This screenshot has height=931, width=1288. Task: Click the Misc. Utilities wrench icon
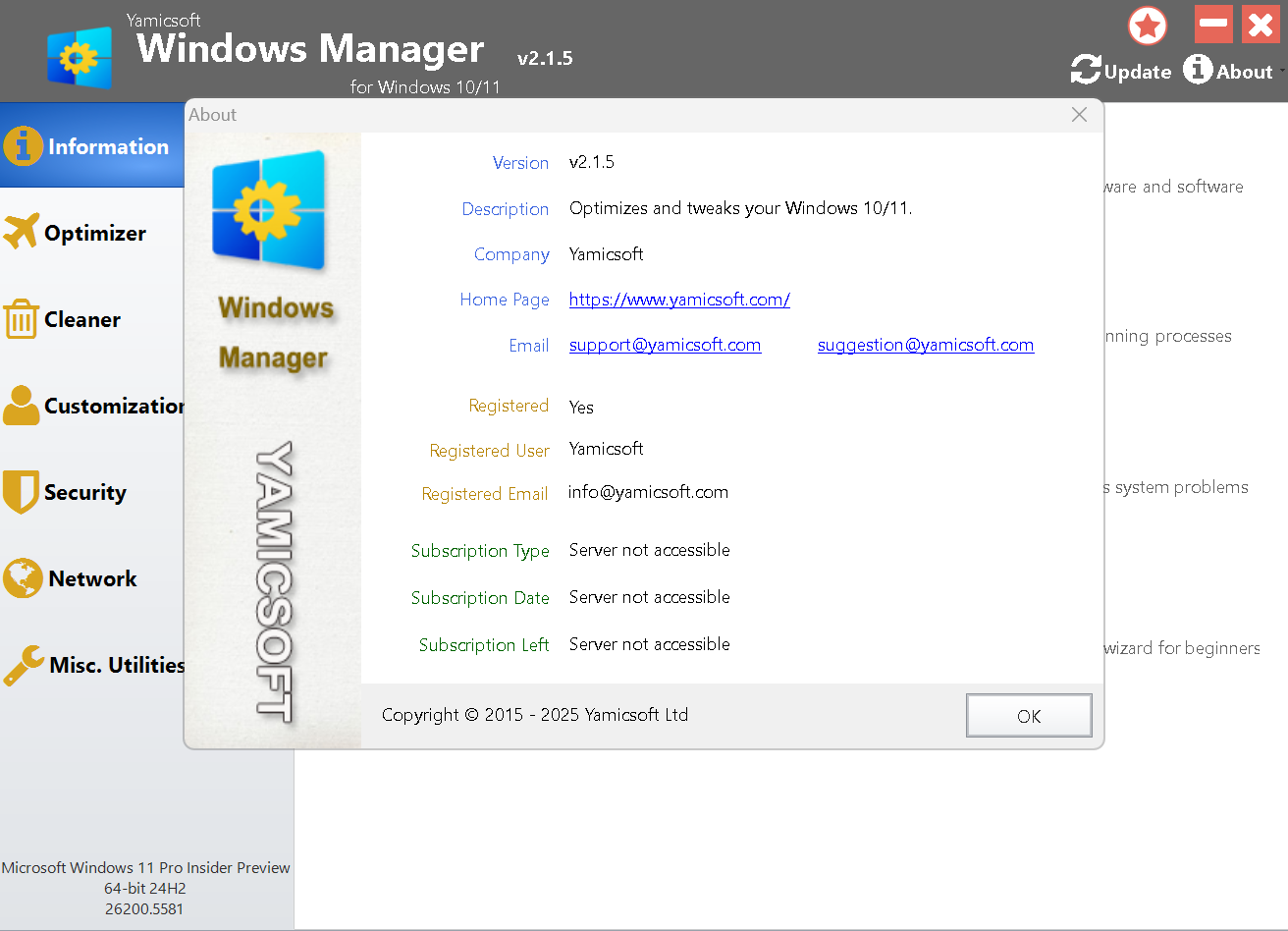24,665
